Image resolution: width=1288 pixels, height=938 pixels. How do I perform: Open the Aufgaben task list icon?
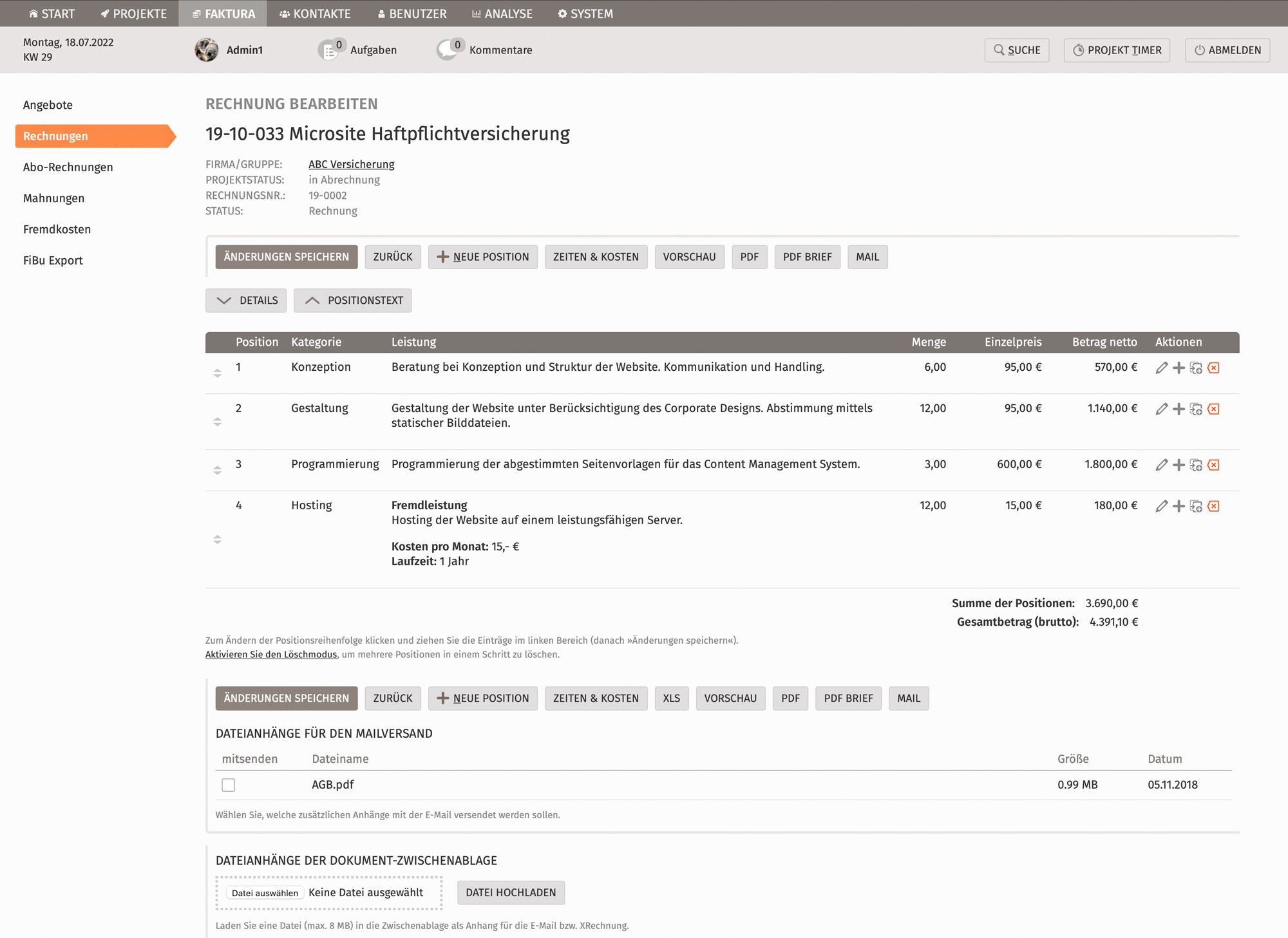[329, 50]
